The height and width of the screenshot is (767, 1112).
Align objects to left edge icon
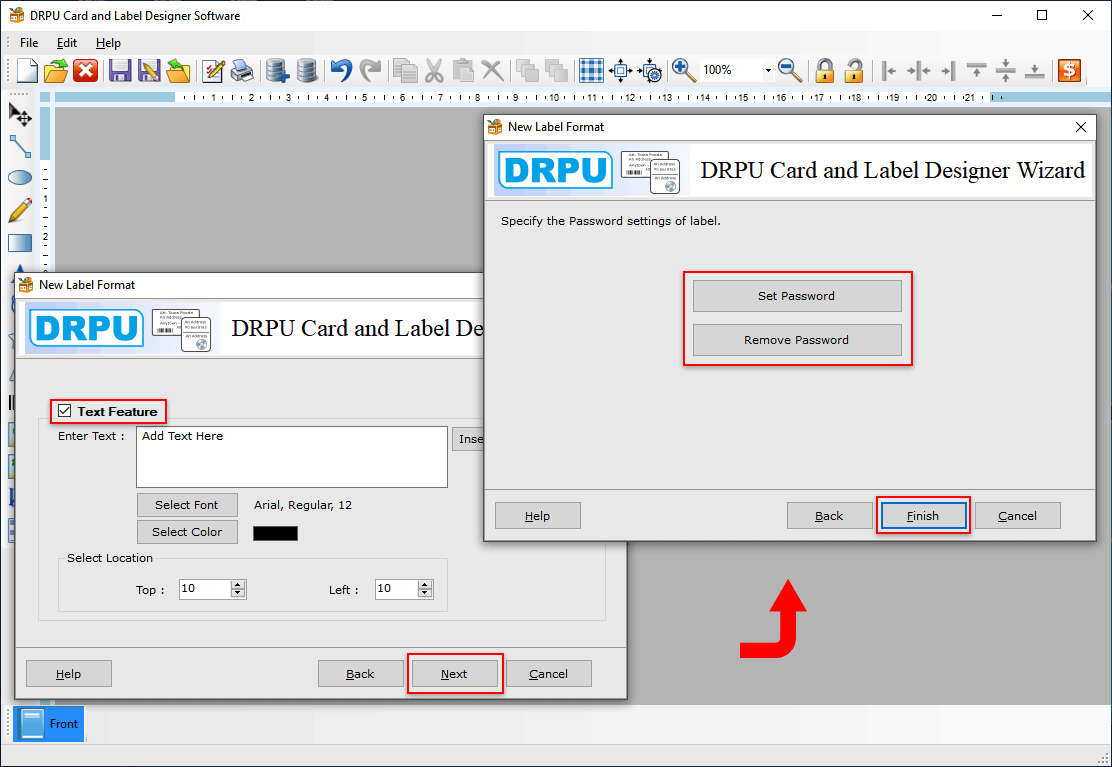(x=889, y=70)
